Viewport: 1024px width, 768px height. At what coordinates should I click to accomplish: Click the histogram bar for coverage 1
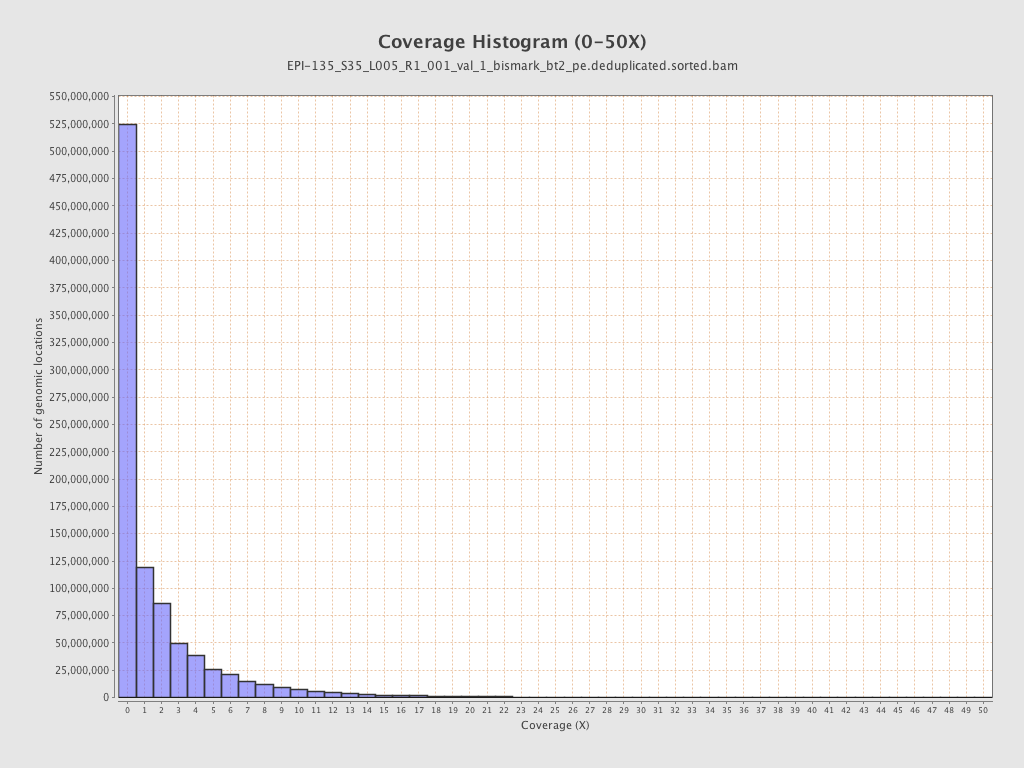pyautogui.click(x=145, y=632)
